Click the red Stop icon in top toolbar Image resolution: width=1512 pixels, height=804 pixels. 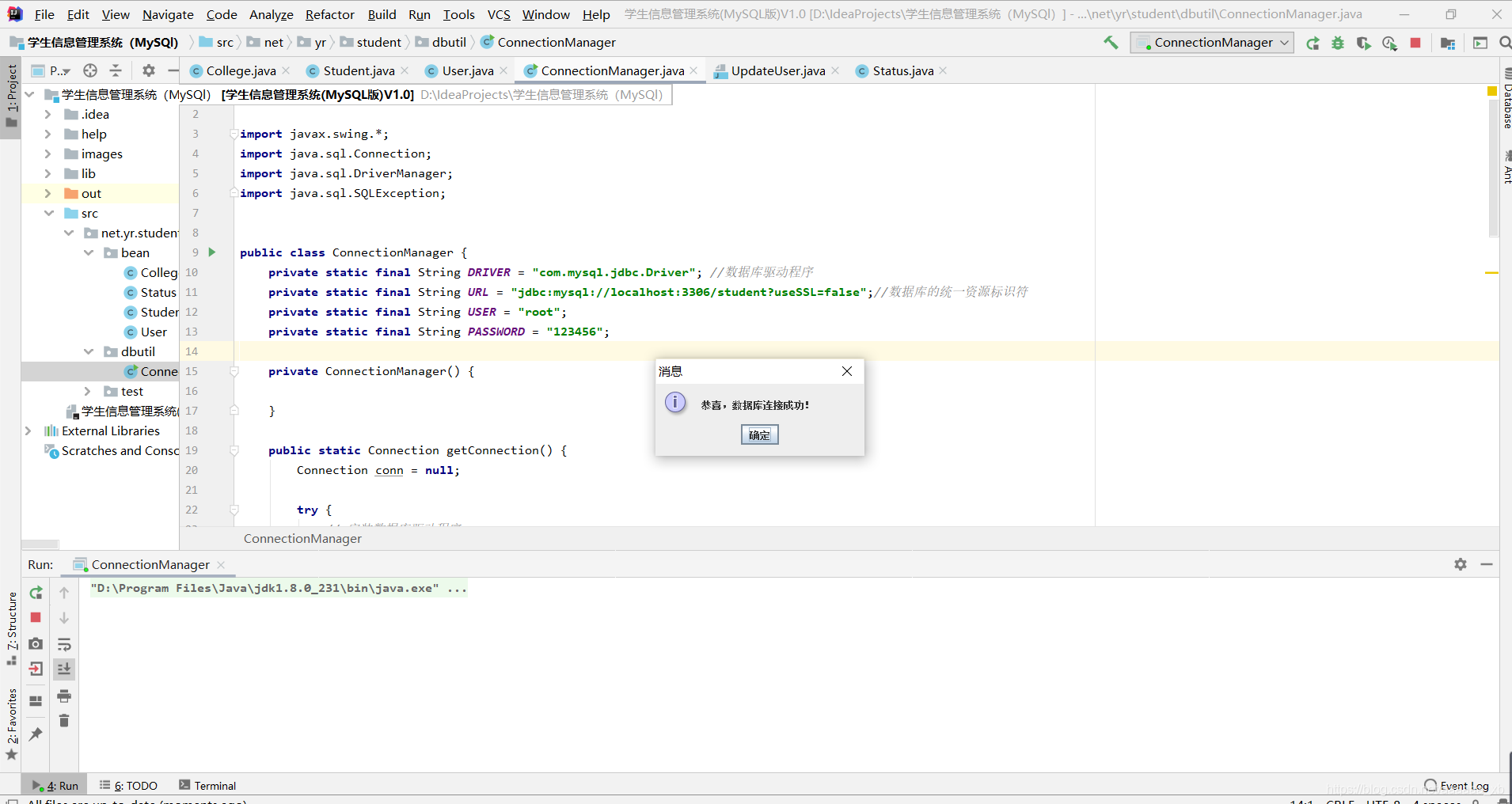click(1415, 43)
